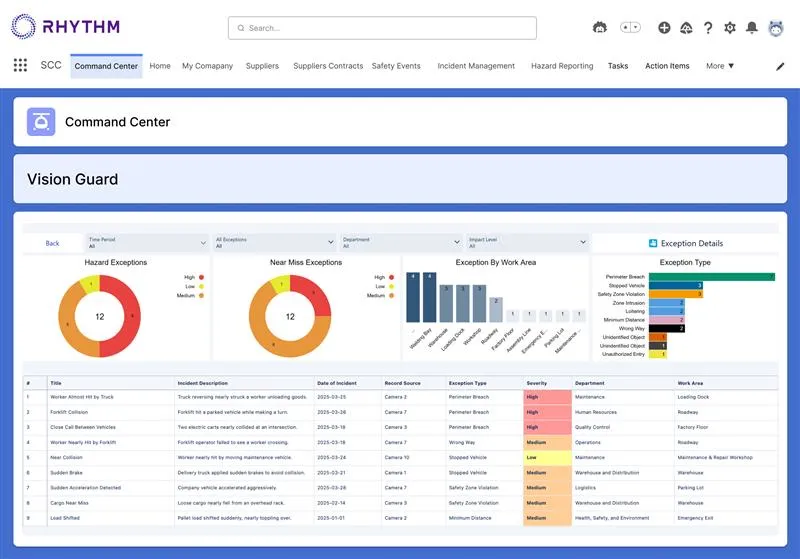Image resolution: width=800 pixels, height=559 pixels.
Task: Expand the More navigation menu
Action: pos(720,66)
